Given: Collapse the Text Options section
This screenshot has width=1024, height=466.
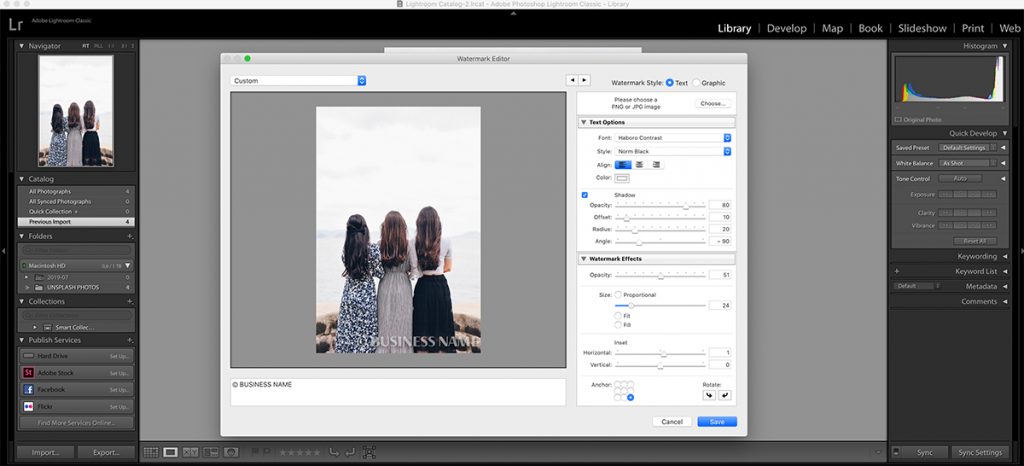Looking at the screenshot, I should 583,123.
